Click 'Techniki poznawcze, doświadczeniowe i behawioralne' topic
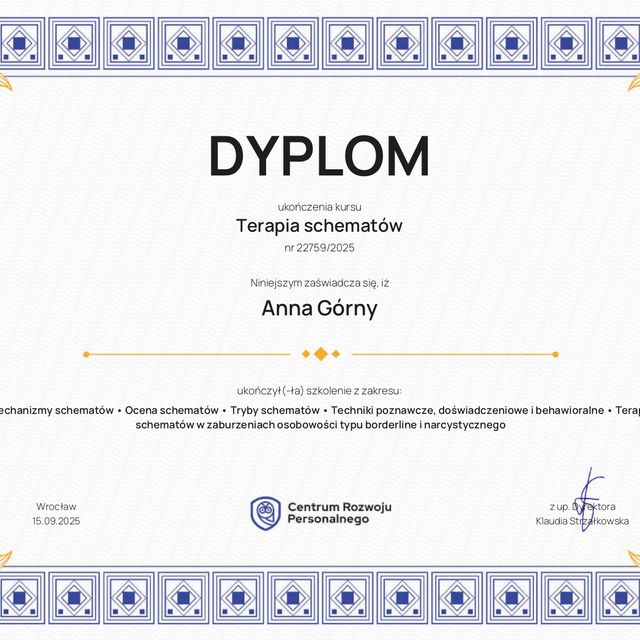The height and width of the screenshot is (640, 640). tap(467, 410)
